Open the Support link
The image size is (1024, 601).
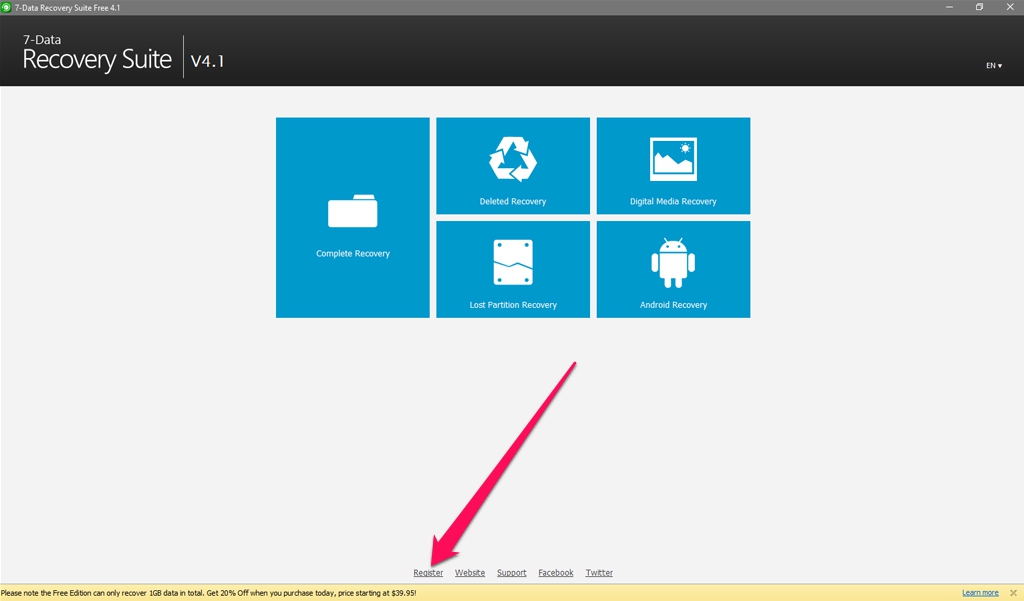tap(511, 573)
